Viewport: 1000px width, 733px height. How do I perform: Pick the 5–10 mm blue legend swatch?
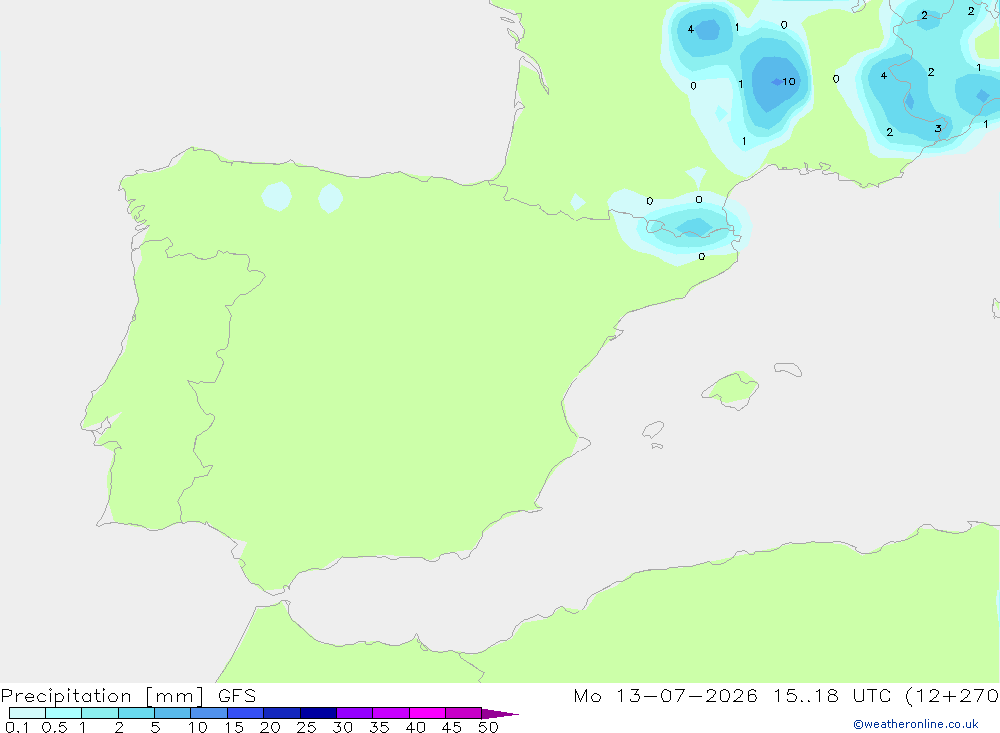click(173, 713)
